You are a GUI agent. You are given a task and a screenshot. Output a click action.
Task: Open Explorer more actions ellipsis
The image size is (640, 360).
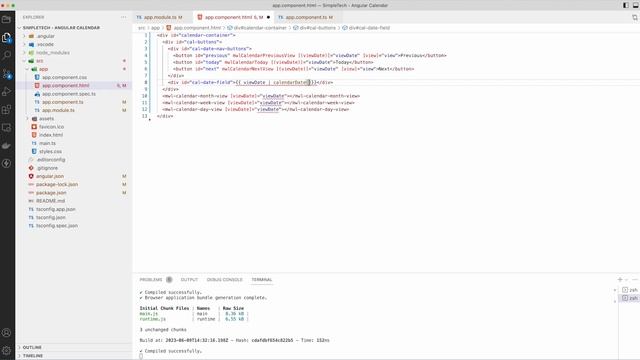[124, 17]
